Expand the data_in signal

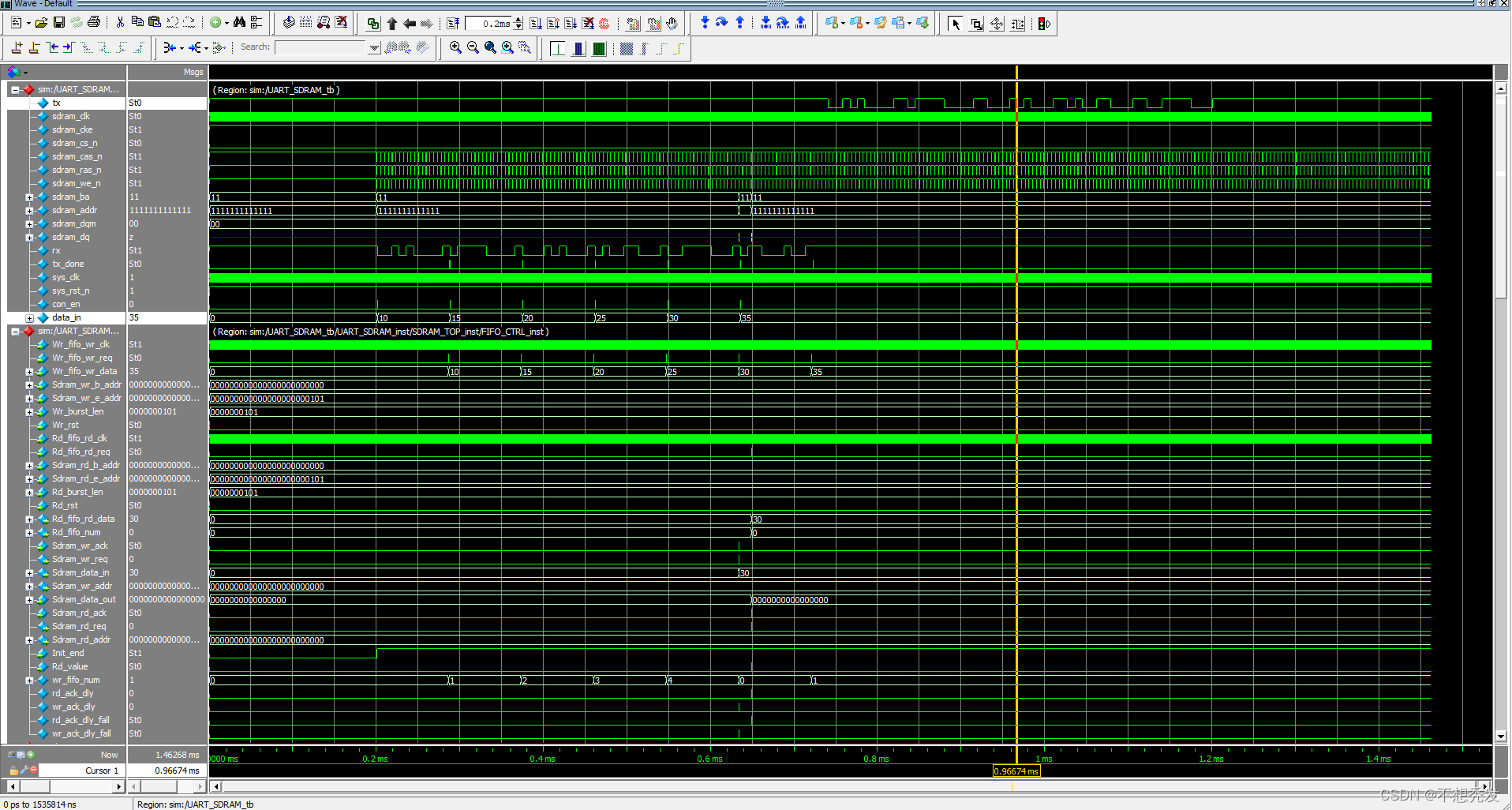pyautogui.click(x=29, y=318)
